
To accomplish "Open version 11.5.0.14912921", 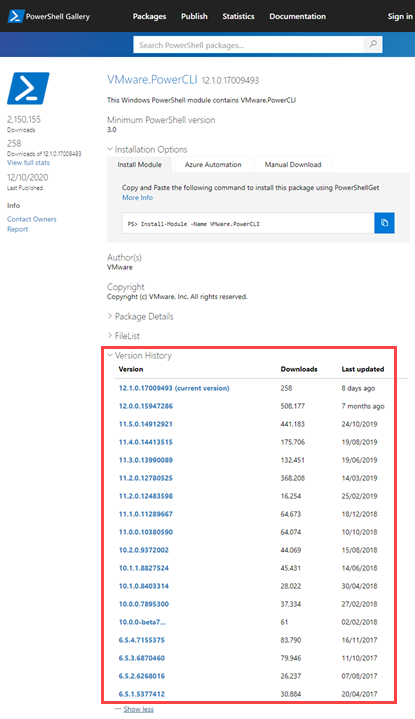I will click(146, 424).
